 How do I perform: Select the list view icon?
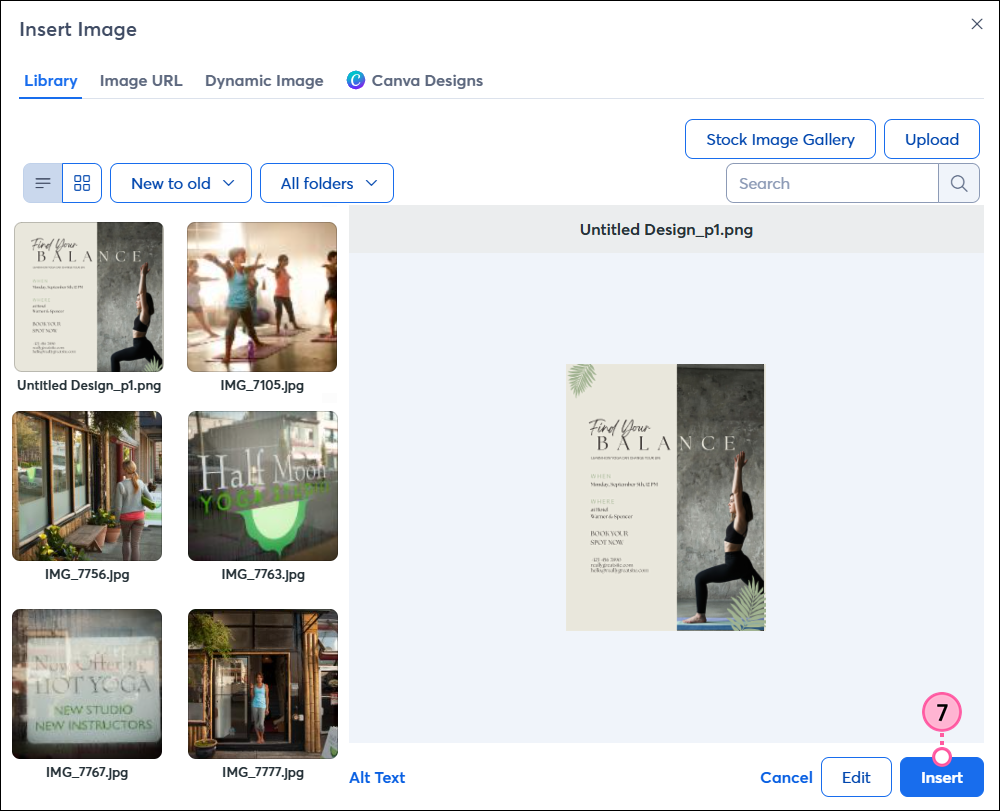[42, 183]
